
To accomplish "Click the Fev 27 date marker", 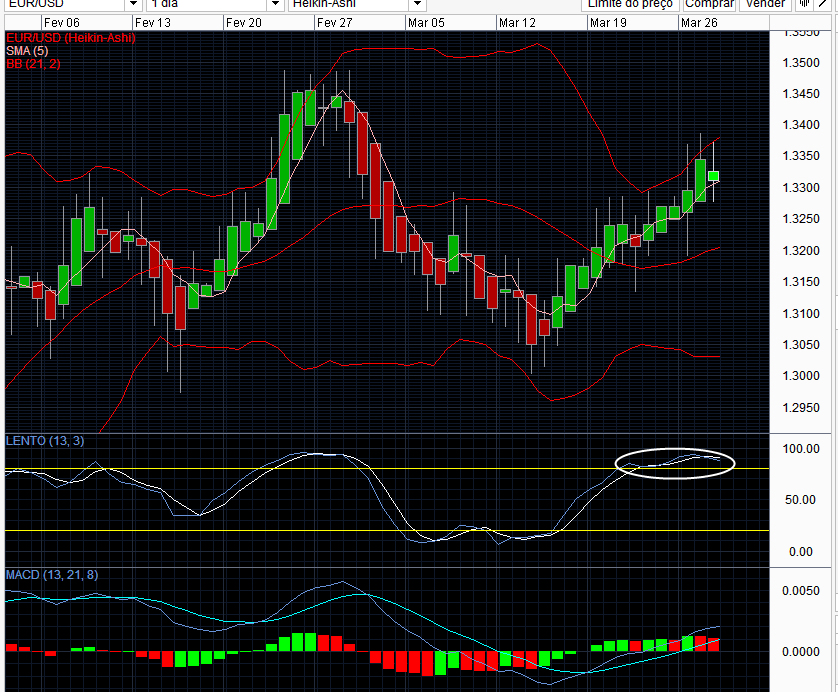I will tap(334, 22).
